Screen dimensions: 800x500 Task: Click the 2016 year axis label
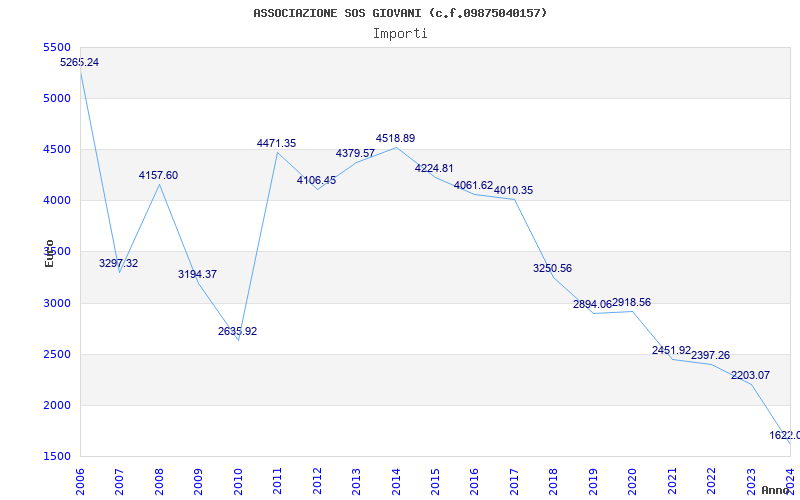[474, 482]
